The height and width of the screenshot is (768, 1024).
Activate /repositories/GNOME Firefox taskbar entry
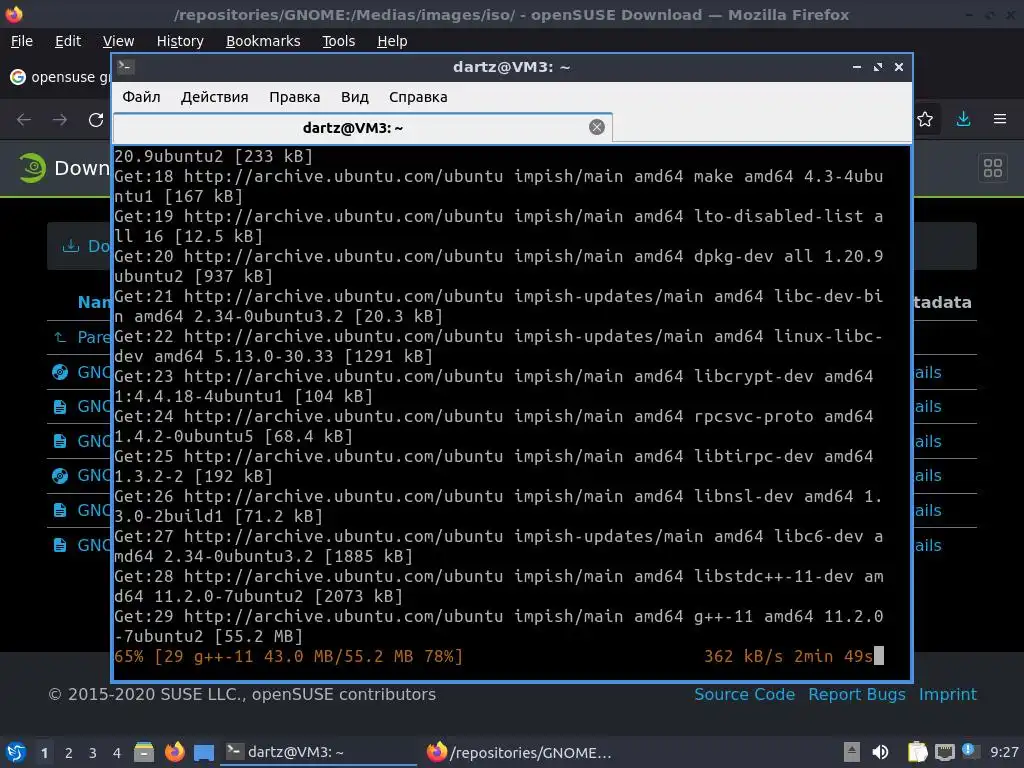click(x=522, y=752)
